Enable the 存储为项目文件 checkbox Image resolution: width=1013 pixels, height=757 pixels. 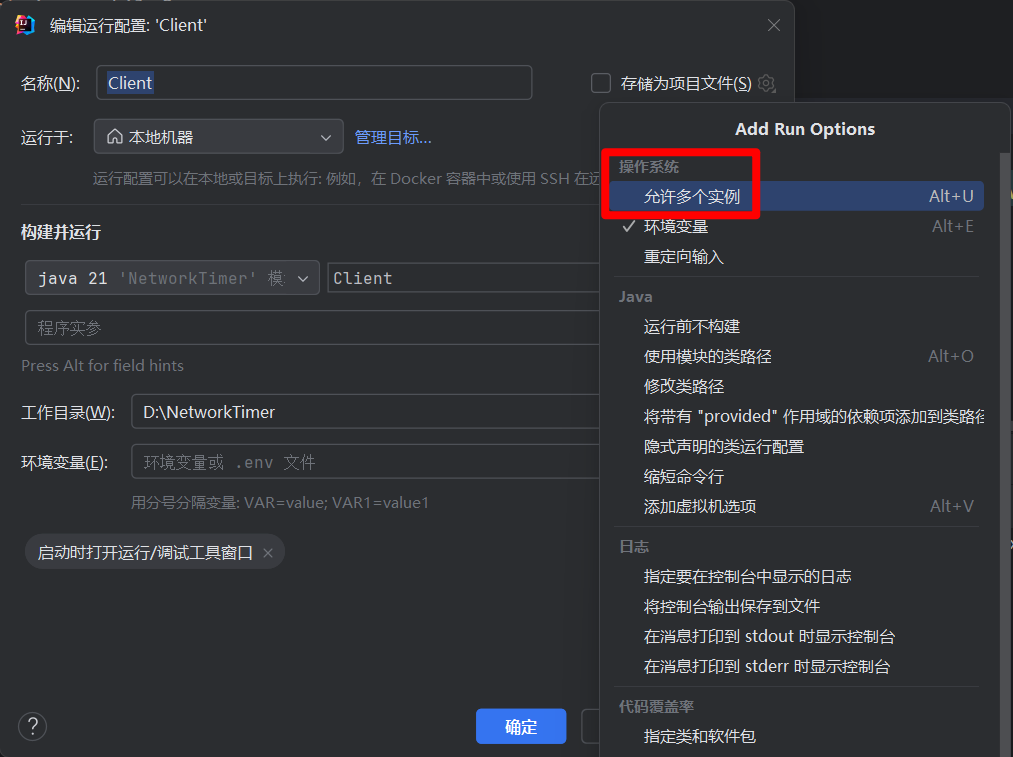pyautogui.click(x=601, y=83)
